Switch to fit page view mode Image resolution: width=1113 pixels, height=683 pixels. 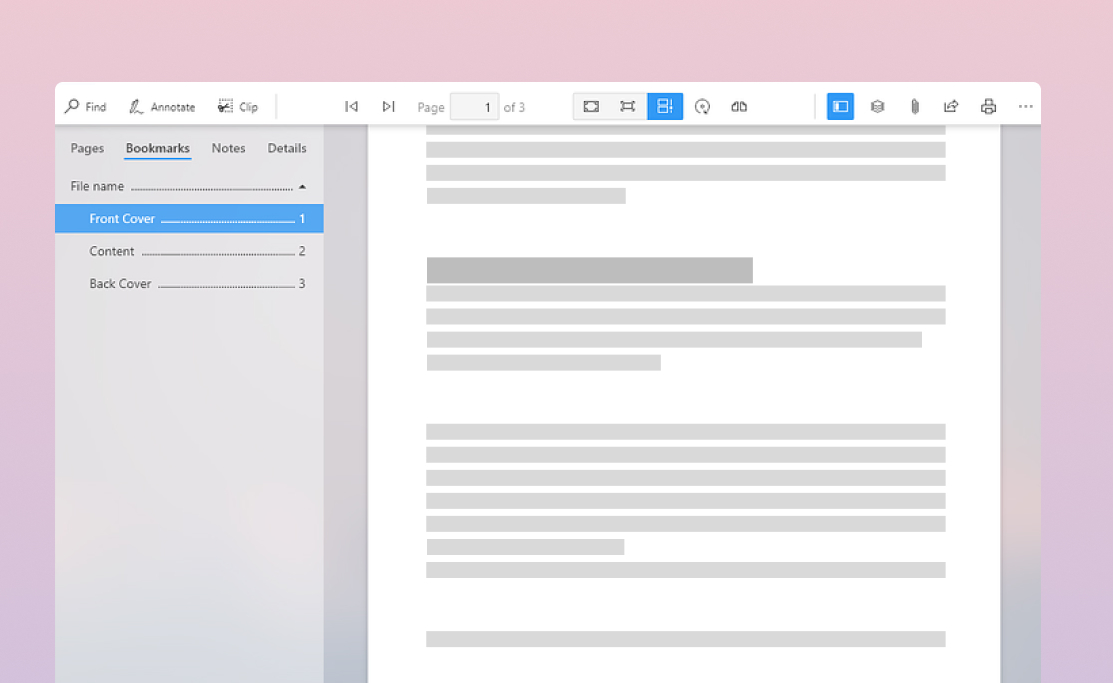pyautogui.click(x=591, y=106)
